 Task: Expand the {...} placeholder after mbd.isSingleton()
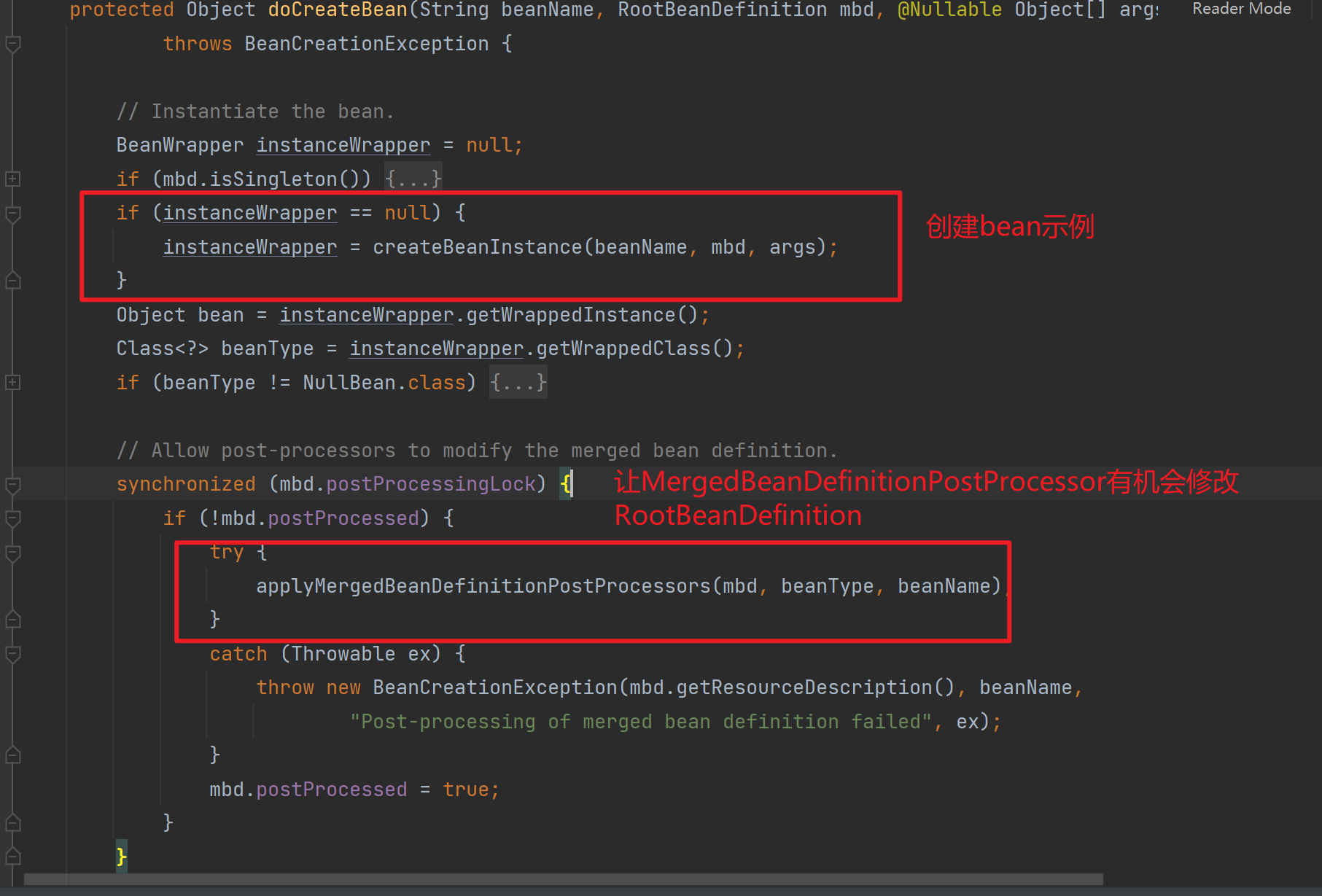pos(413,179)
